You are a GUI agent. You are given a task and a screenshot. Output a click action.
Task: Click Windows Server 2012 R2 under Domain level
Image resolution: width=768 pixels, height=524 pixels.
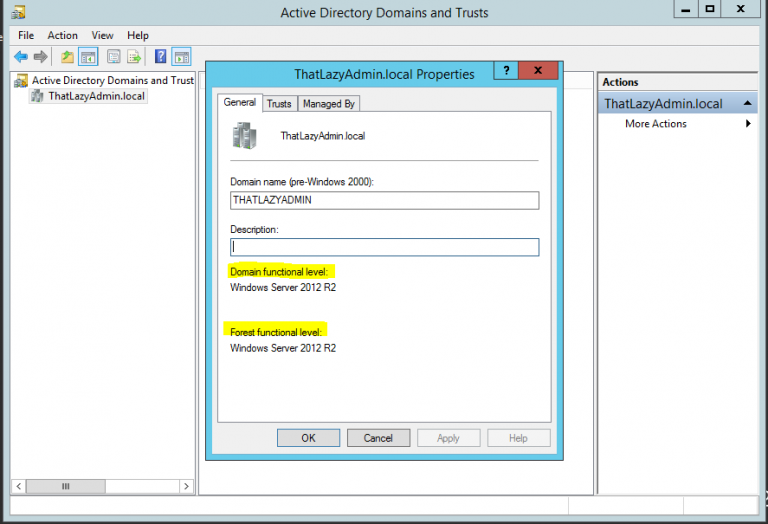(283, 287)
